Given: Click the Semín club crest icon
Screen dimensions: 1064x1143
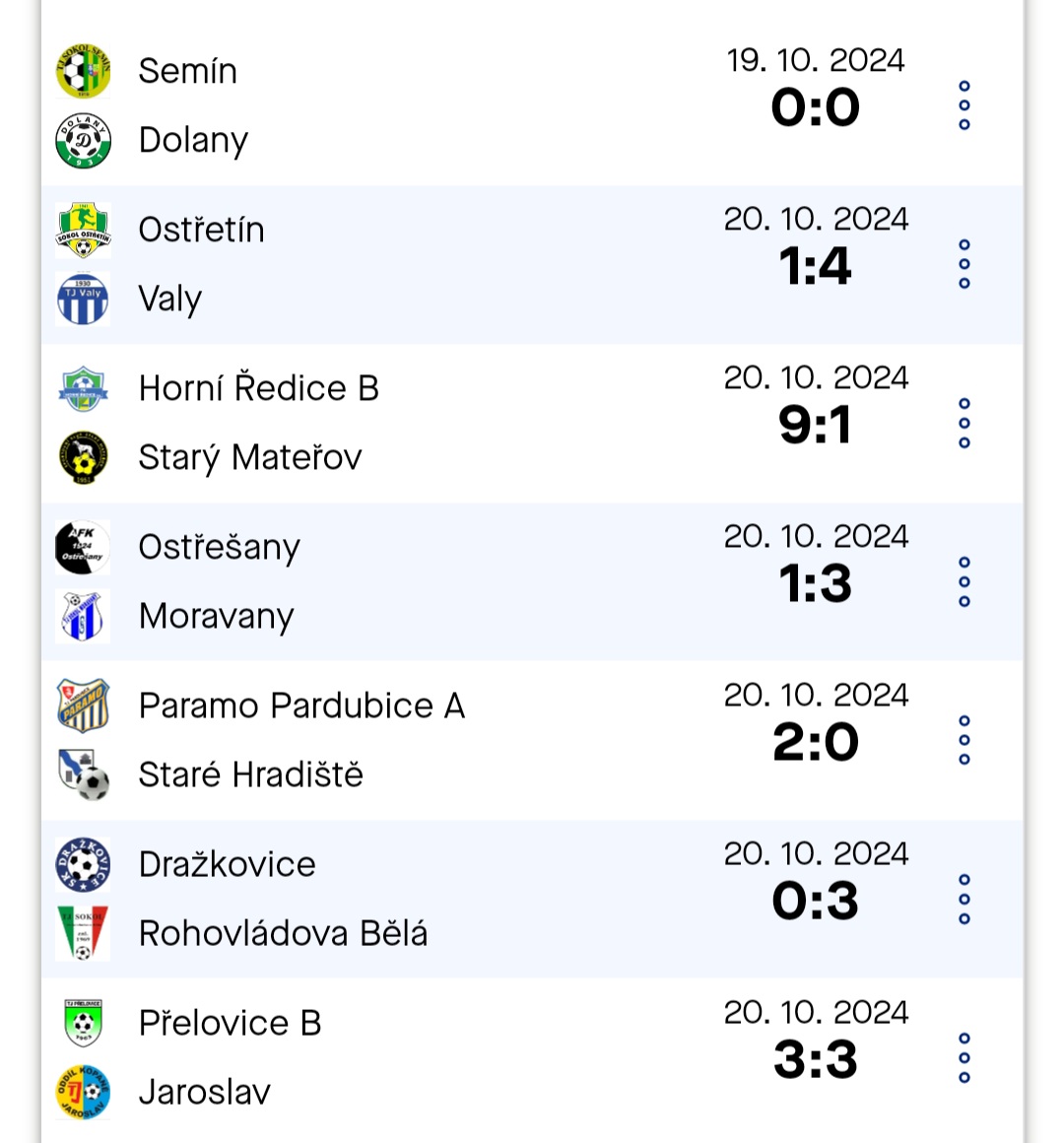Looking at the screenshot, I should pyautogui.click(x=83, y=71).
